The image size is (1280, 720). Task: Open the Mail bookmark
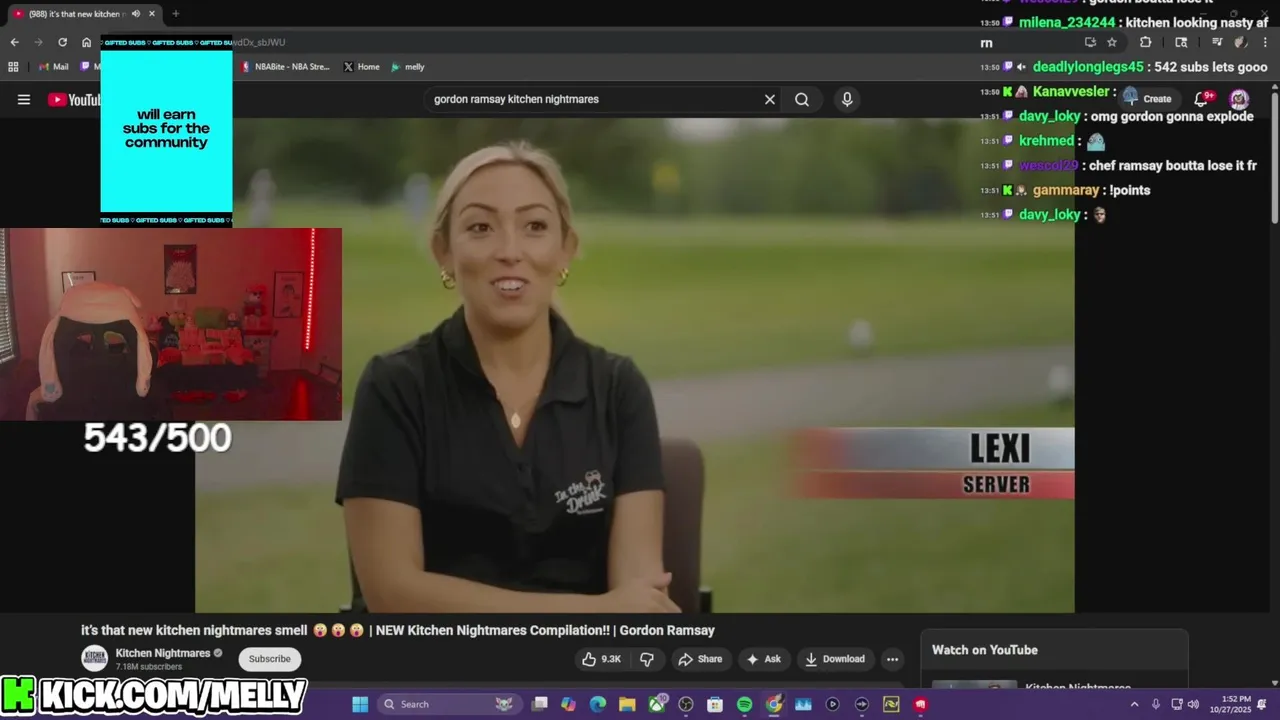[53, 67]
